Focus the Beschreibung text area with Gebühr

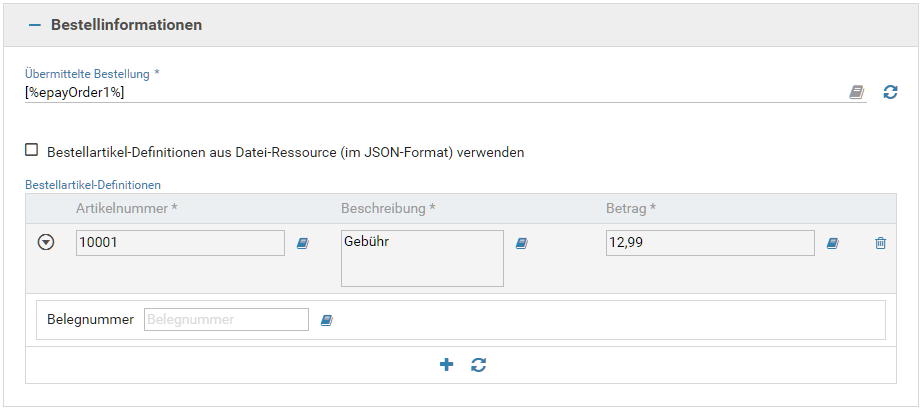(422, 258)
